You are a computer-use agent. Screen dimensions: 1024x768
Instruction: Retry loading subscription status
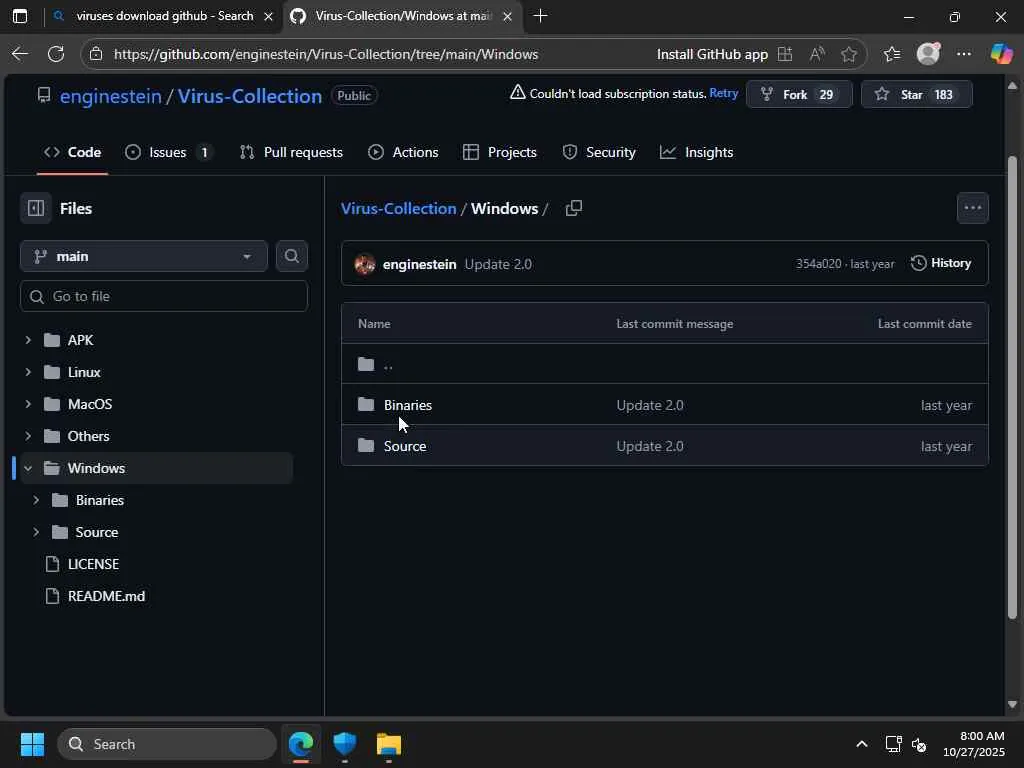click(x=723, y=93)
